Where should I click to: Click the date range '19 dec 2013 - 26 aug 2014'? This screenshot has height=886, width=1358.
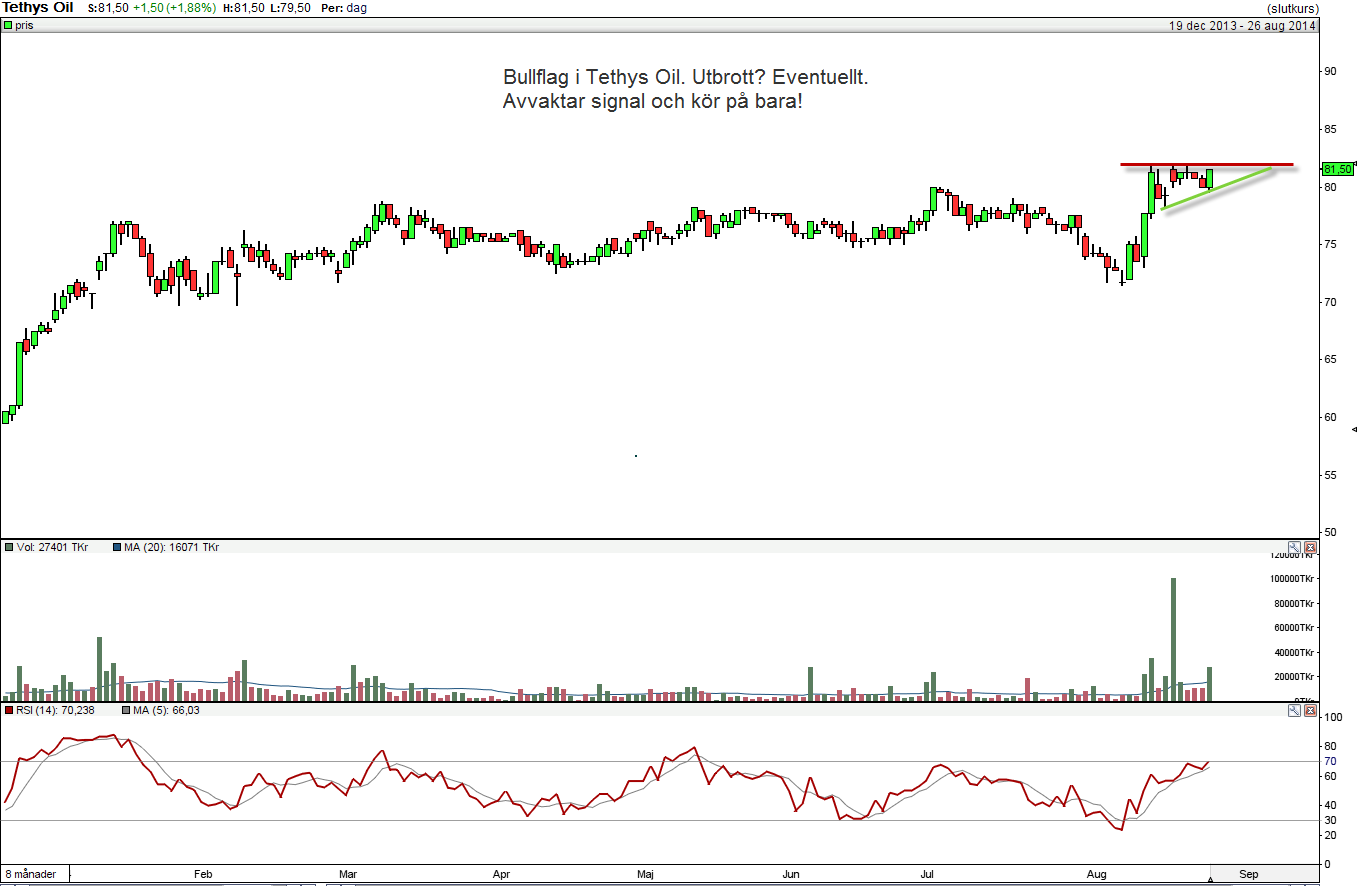pyautogui.click(x=1243, y=25)
